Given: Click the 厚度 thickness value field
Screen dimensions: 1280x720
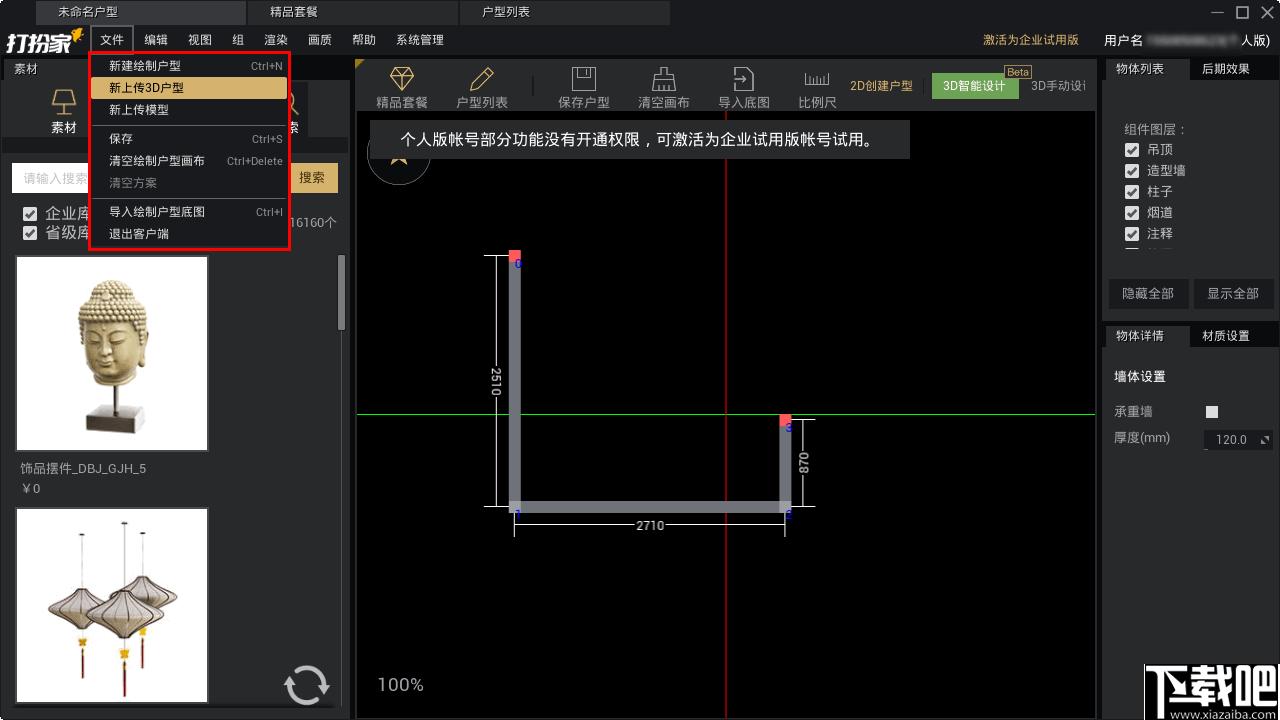Looking at the screenshot, I should [x=1231, y=440].
